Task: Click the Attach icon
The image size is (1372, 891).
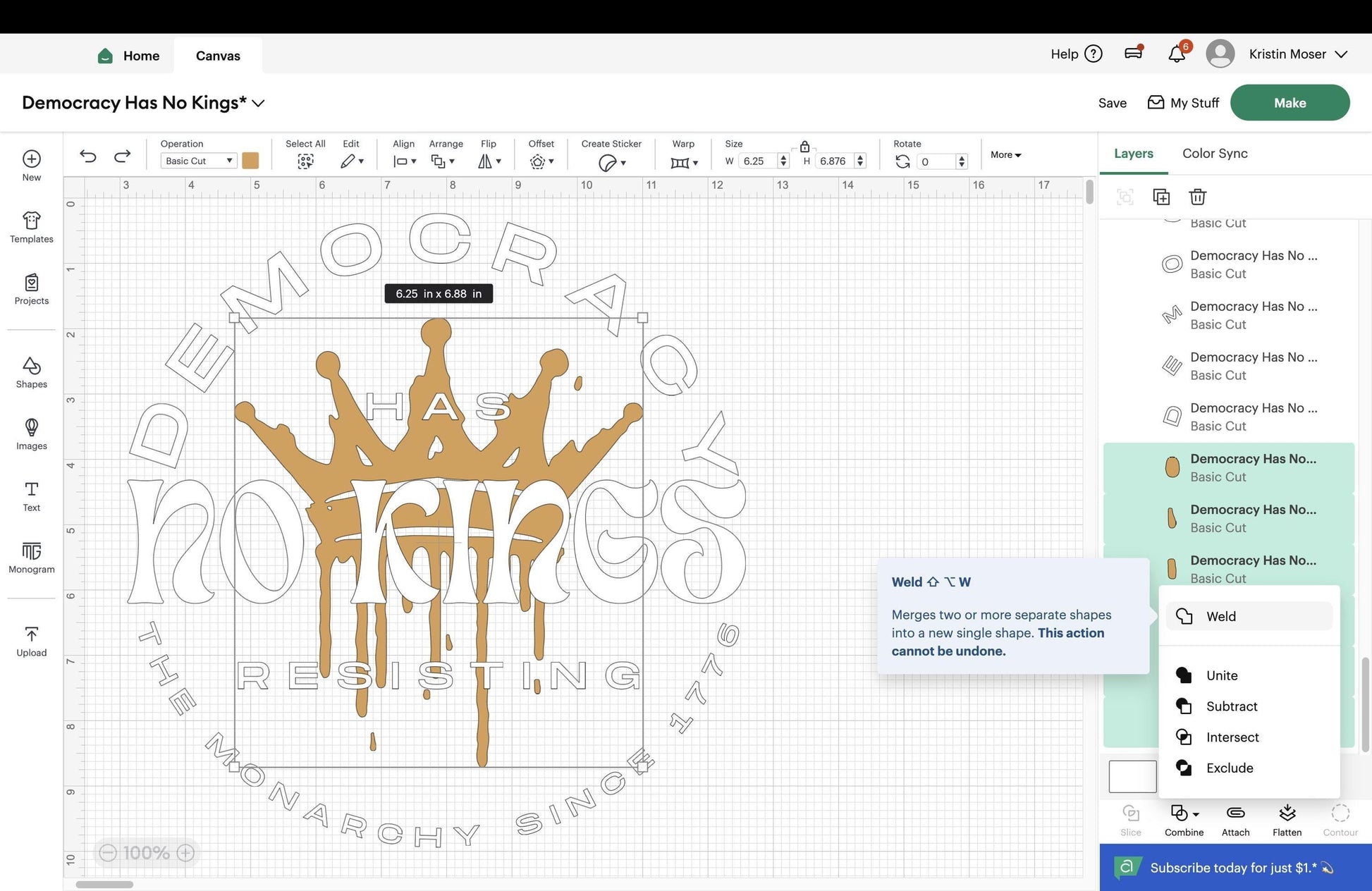Action: pos(1235,820)
